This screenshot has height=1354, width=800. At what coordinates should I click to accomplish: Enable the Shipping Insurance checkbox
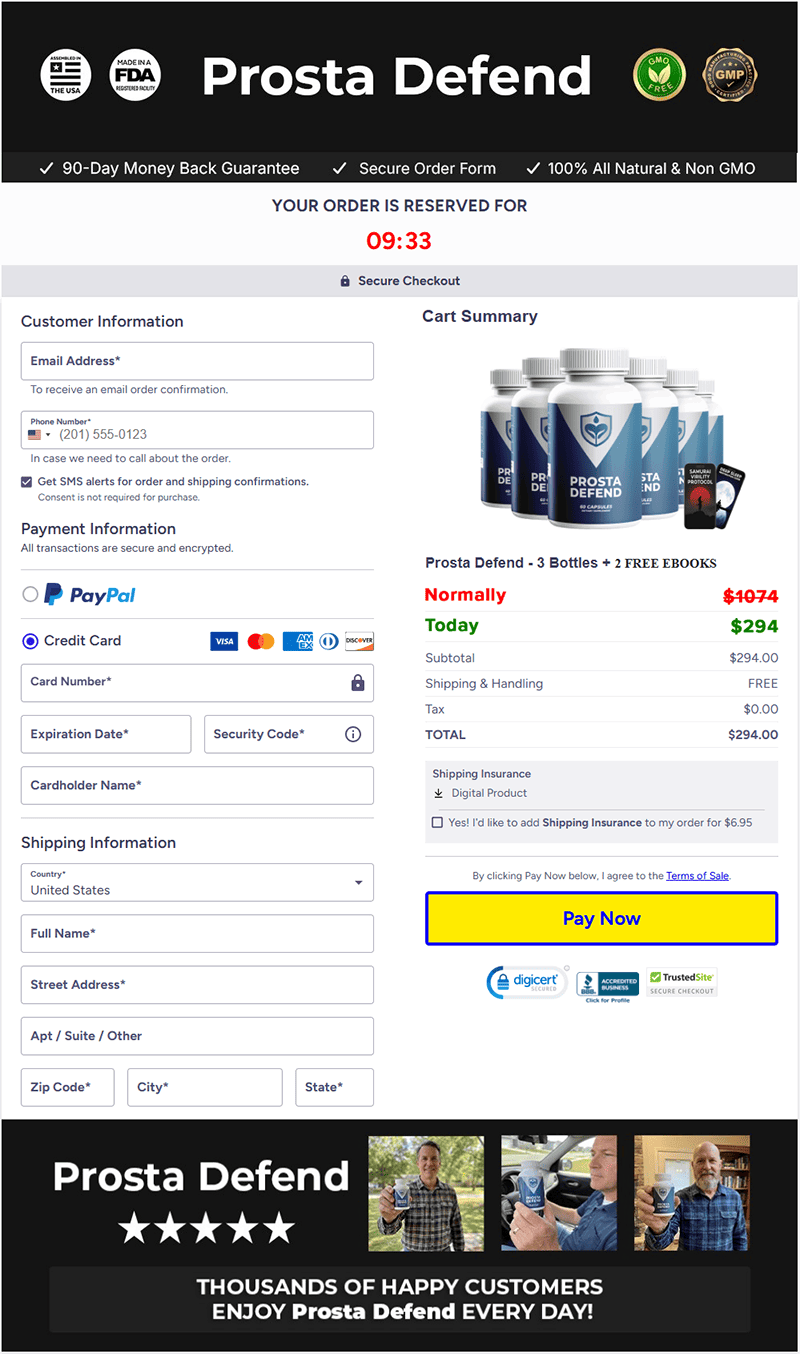[x=437, y=822]
